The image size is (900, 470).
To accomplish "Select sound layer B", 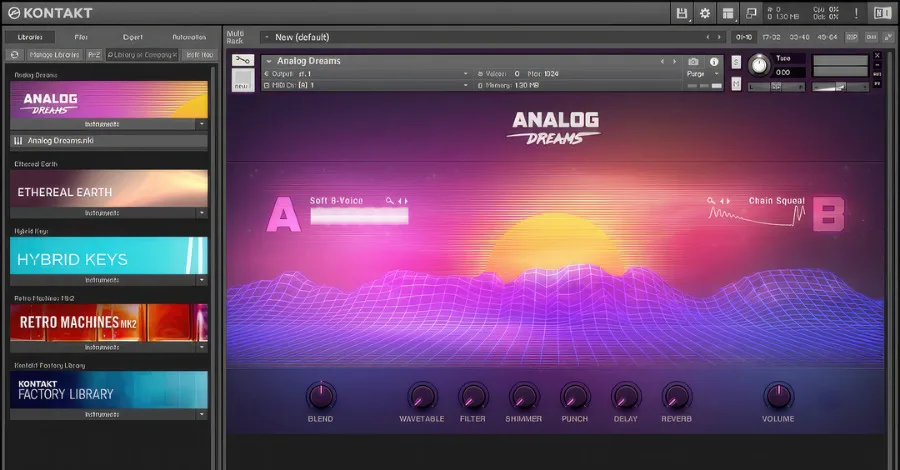I will [829, 214].
